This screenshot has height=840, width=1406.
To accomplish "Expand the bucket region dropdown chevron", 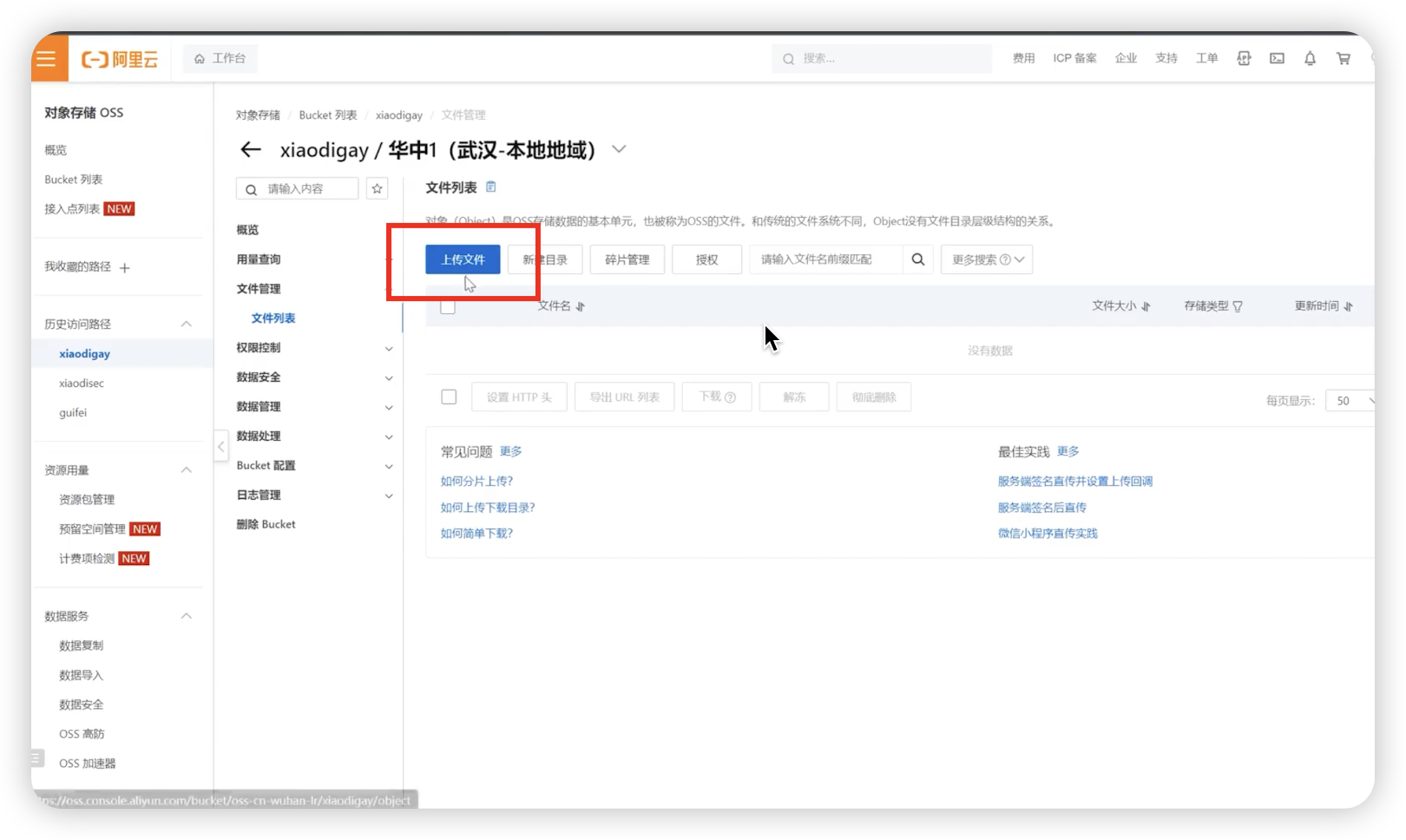I will coord(619,149).
